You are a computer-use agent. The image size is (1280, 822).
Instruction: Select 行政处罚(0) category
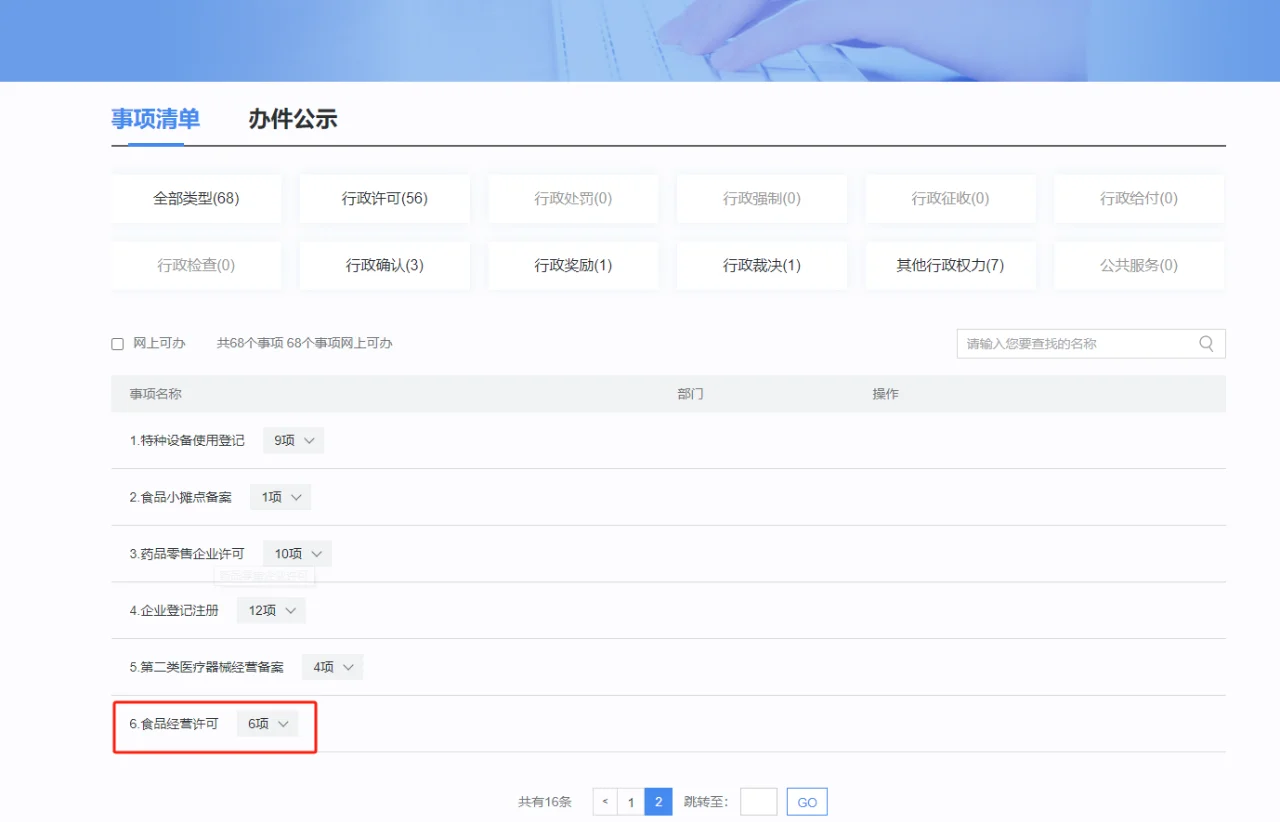[573, 198]
